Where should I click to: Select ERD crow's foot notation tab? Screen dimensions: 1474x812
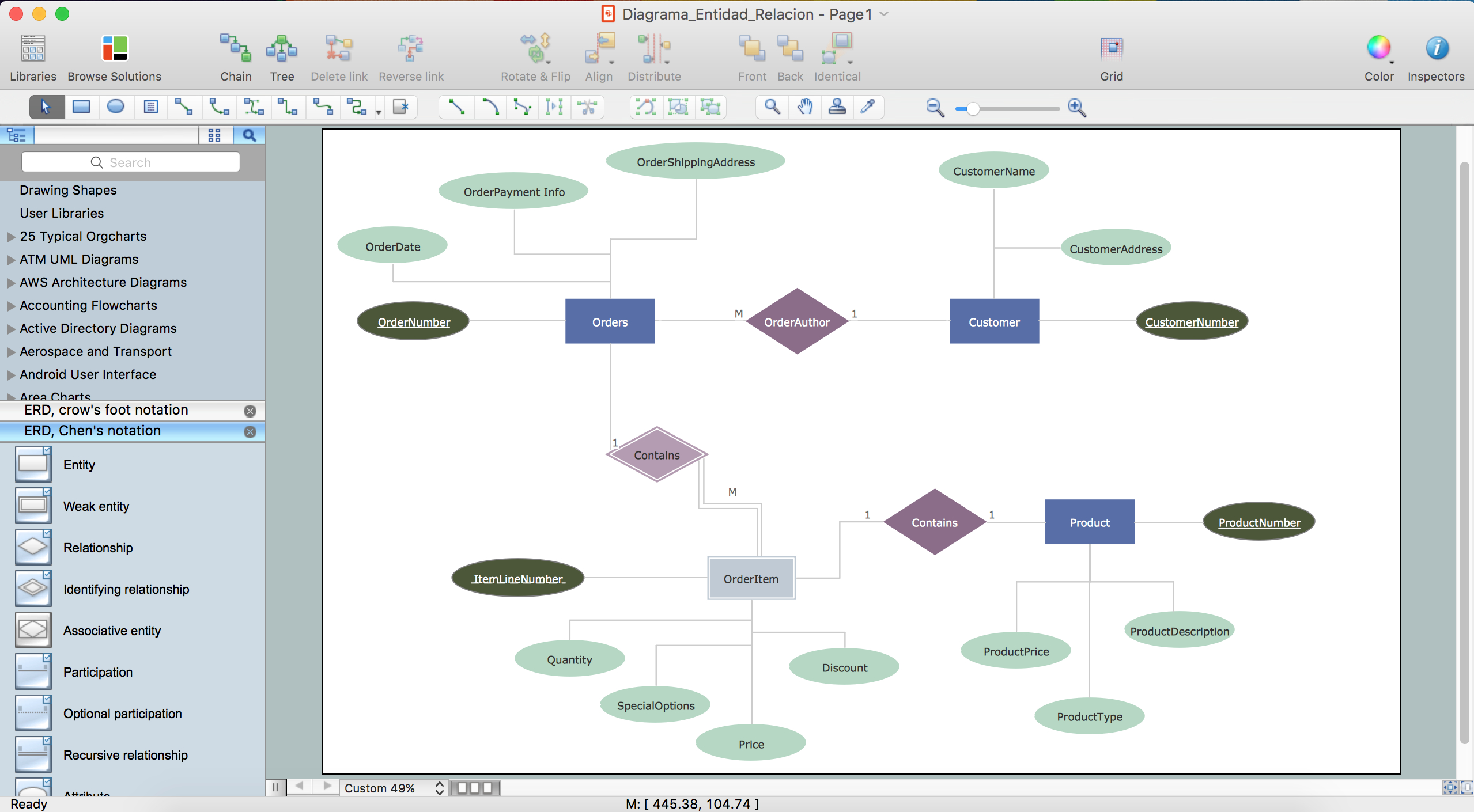coord(106,410)
